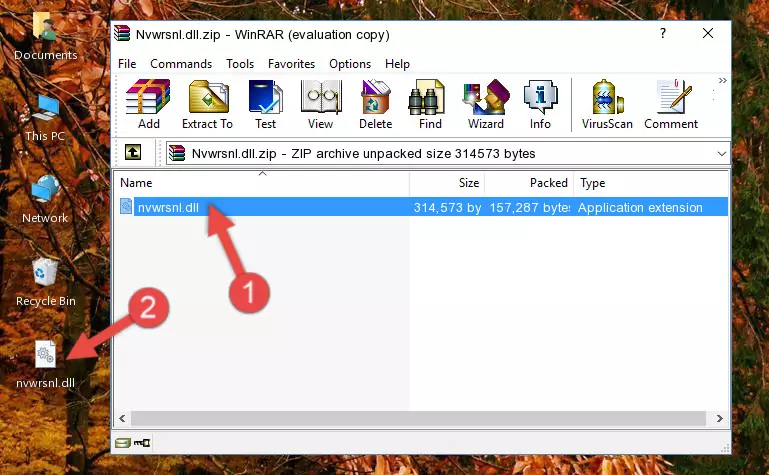Click the 157,287 packed size cell

point(530,207)
